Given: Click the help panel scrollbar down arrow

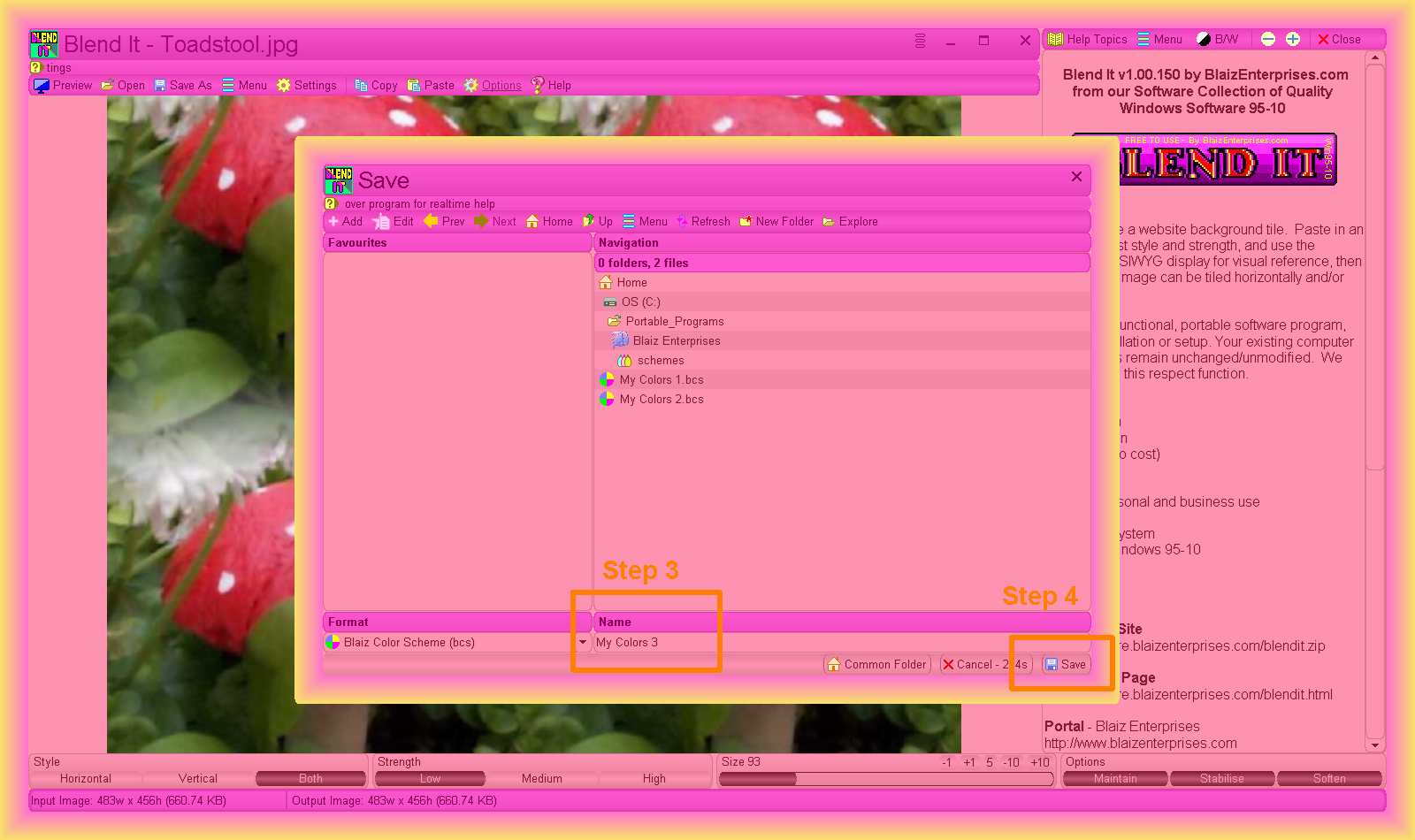Looking at the screenshot, I should (x=1374, y=745).
